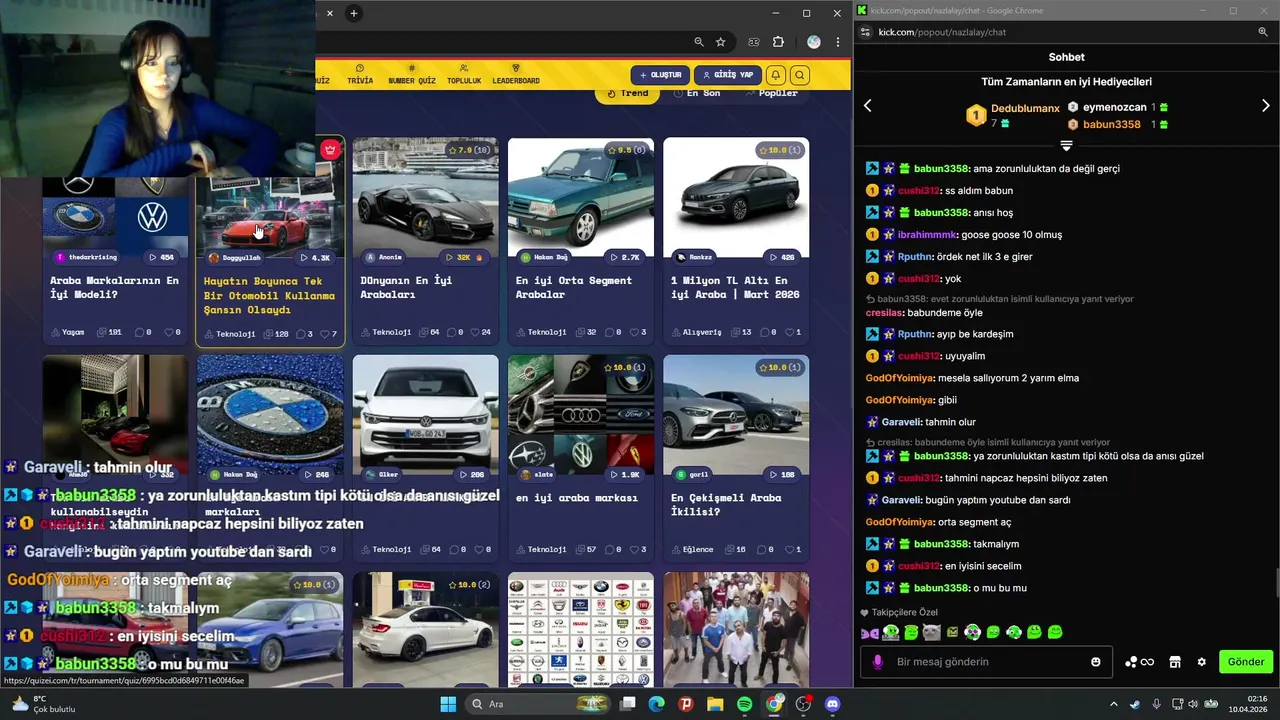Open the Quizei search icon
This screenshot has width=1280, height=720.
pyautogui.click(x=799, y=75)
